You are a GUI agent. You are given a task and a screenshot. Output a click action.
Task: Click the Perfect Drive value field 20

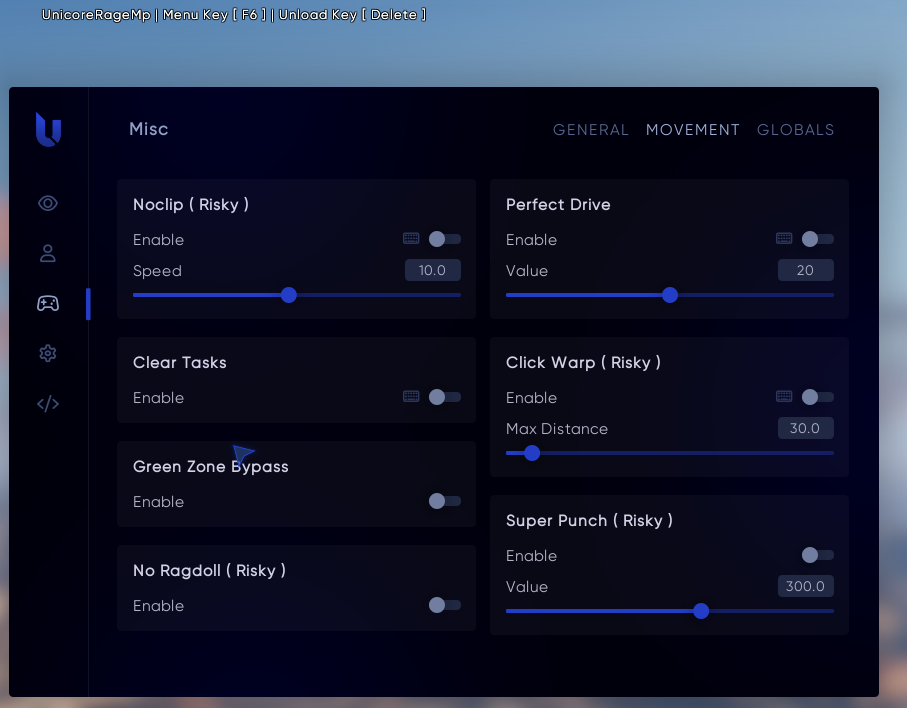pyautogui.click(x=806, y=270)
